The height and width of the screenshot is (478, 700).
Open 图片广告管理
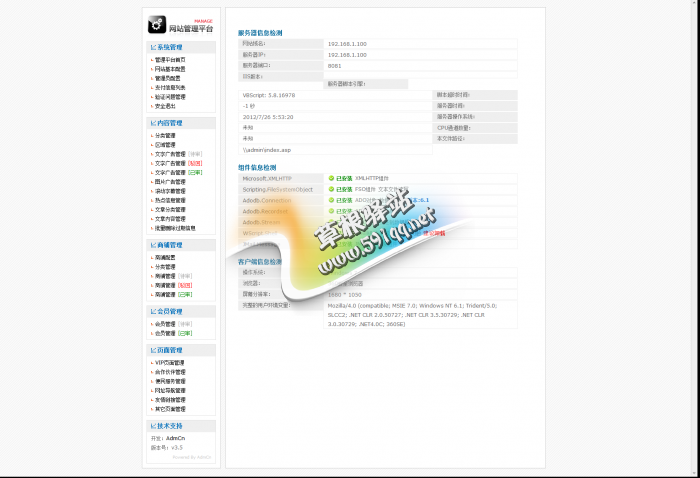click(170, 182)
